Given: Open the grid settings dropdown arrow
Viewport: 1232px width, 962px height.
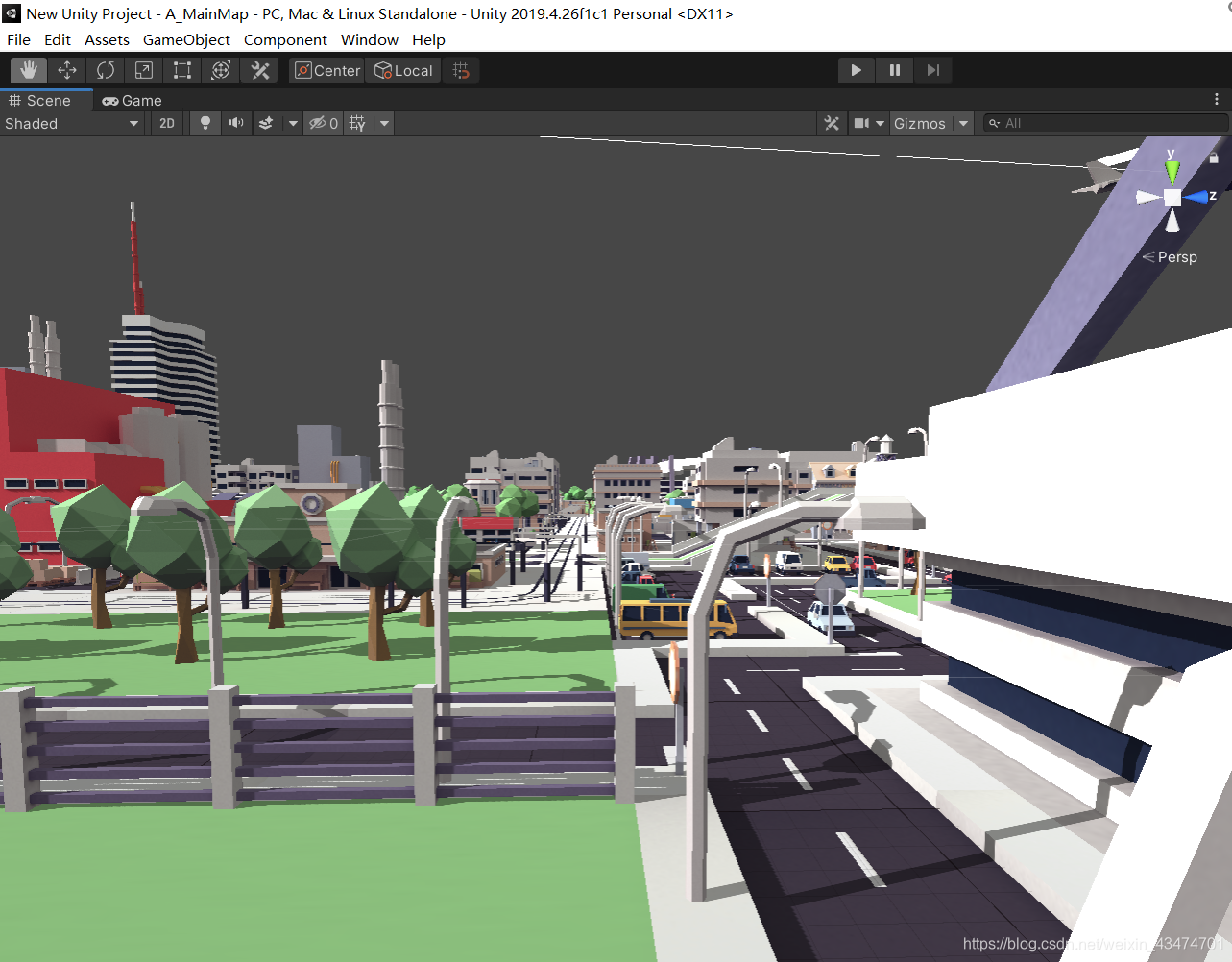Looking at the screenshot, I should (x=384, y=123).
